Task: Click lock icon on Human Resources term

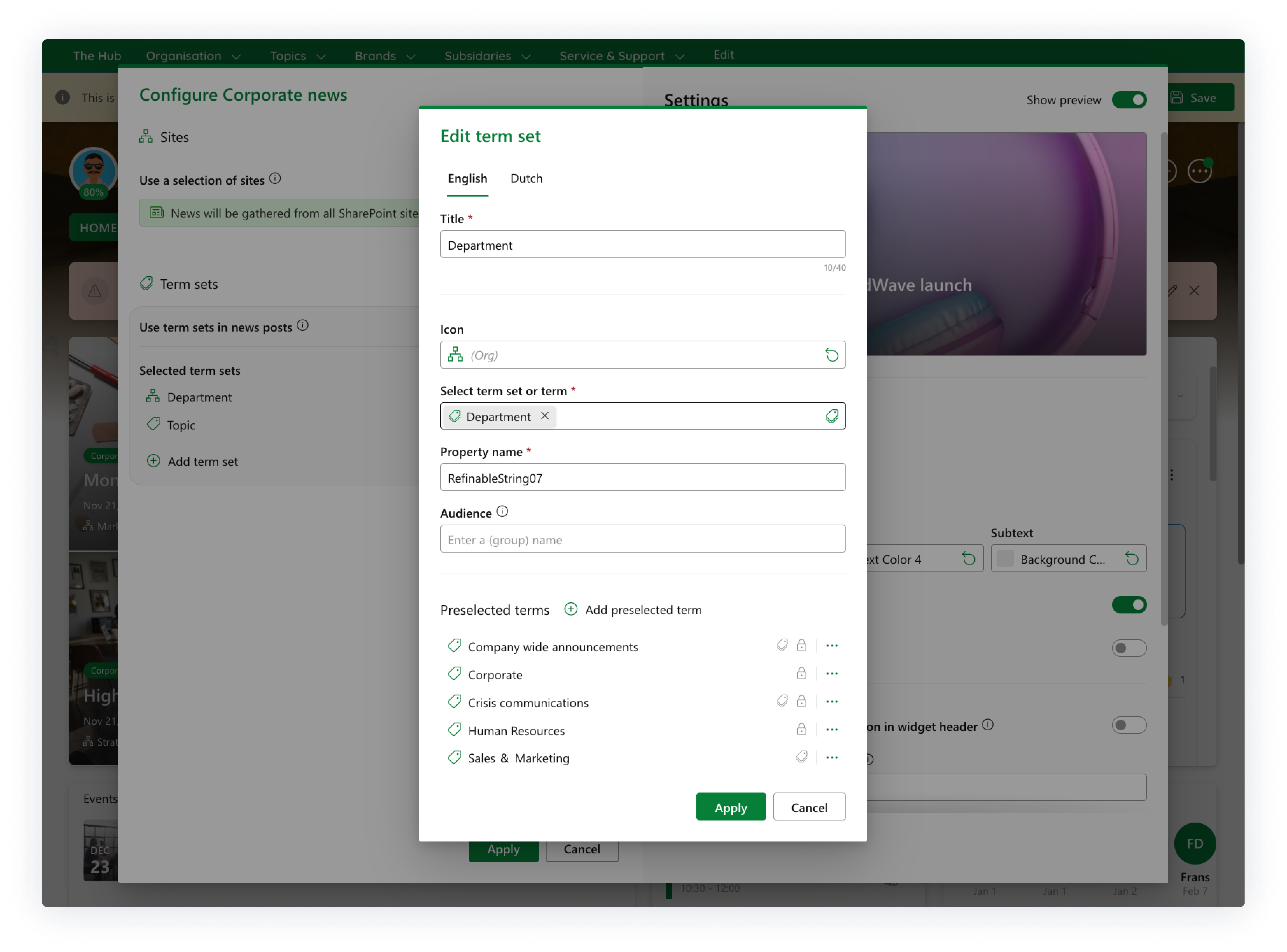Action: coord(801,730)
